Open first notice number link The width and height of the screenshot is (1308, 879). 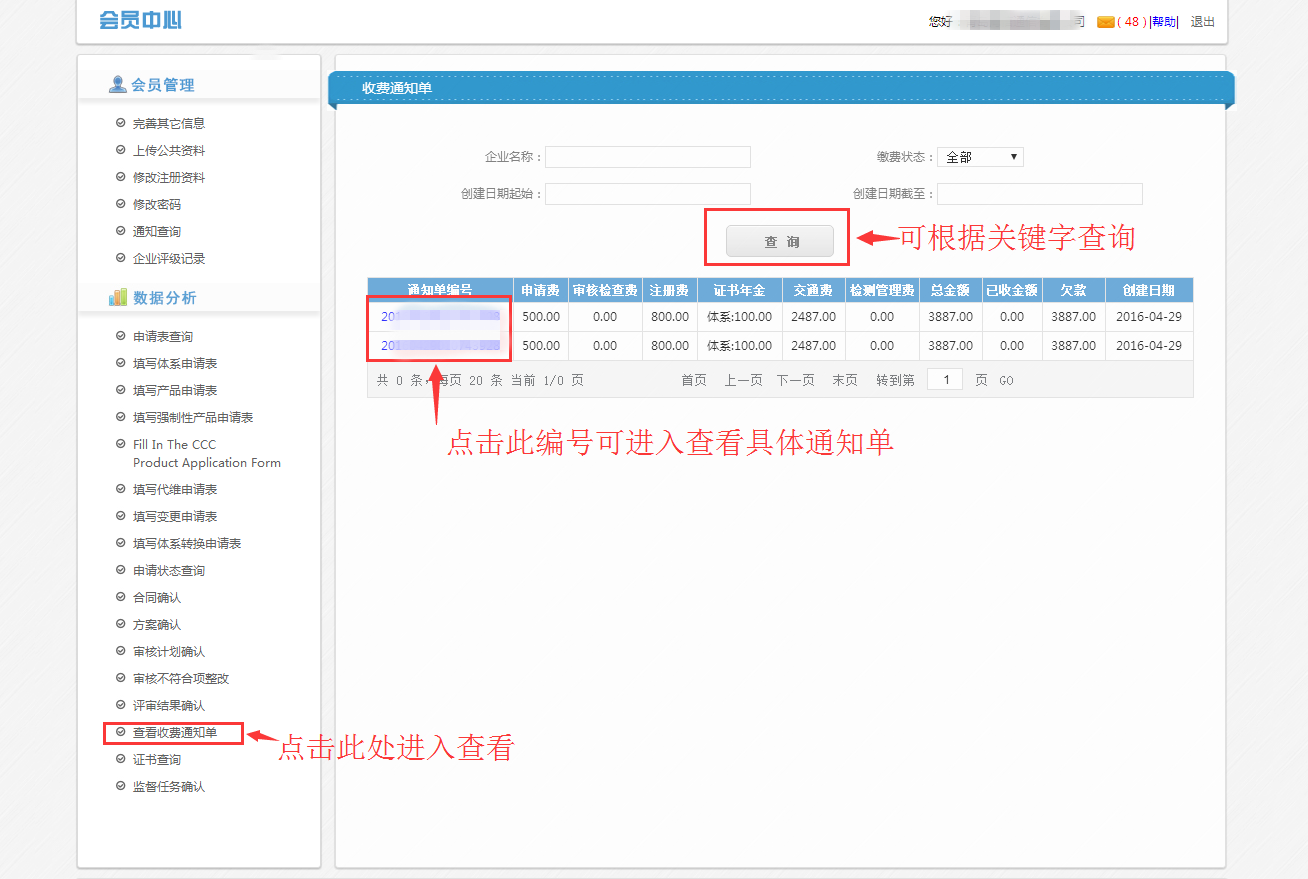click(440, 316)
